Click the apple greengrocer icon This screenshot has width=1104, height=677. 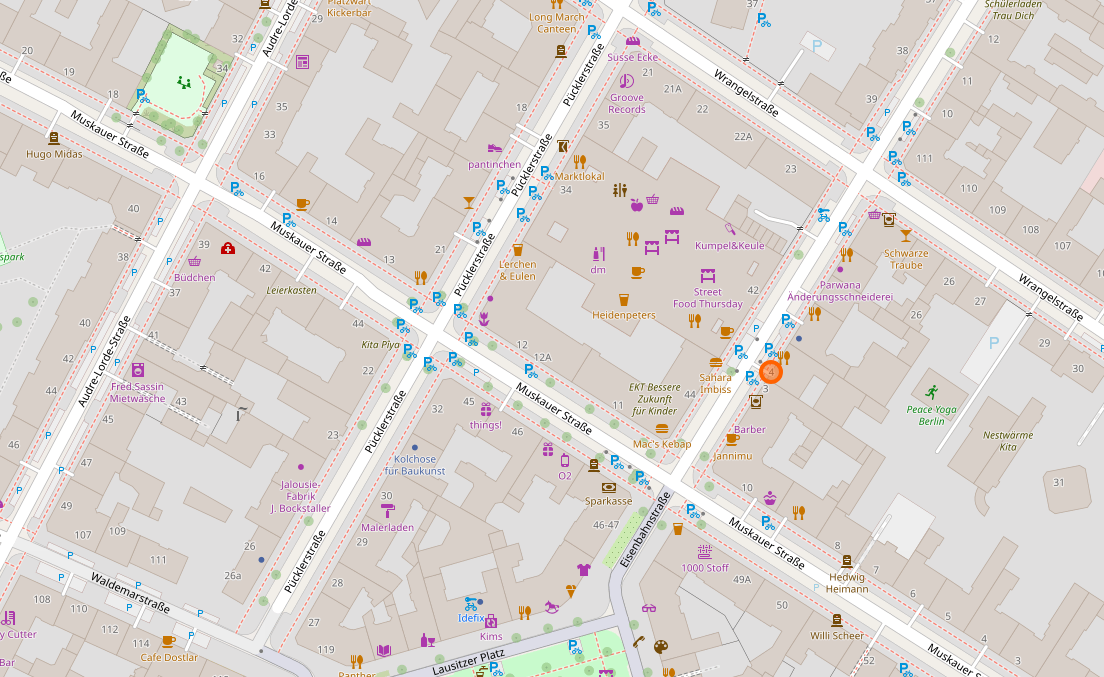(636, 205)
